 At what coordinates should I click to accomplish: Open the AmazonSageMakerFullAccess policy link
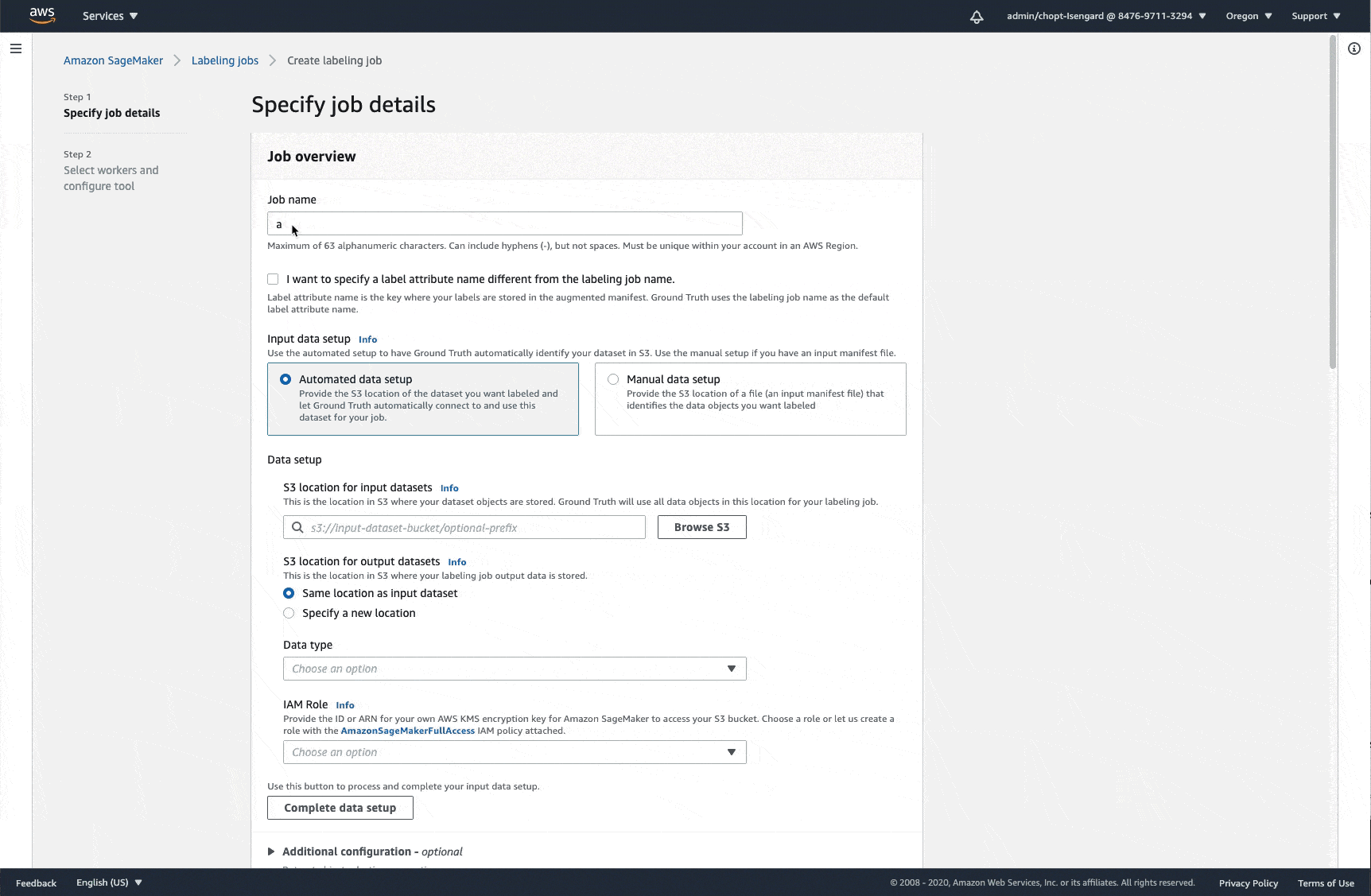(x=407, y=730)
